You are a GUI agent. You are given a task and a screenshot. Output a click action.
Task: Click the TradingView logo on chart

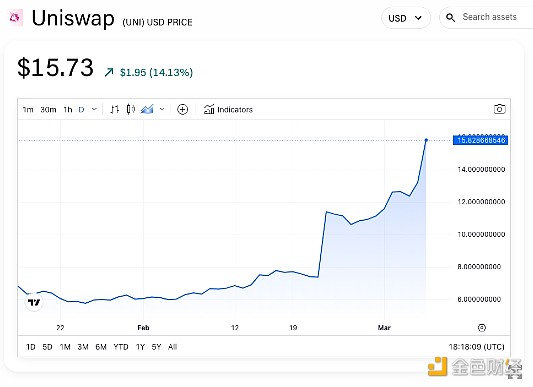[x=34, y=302]
